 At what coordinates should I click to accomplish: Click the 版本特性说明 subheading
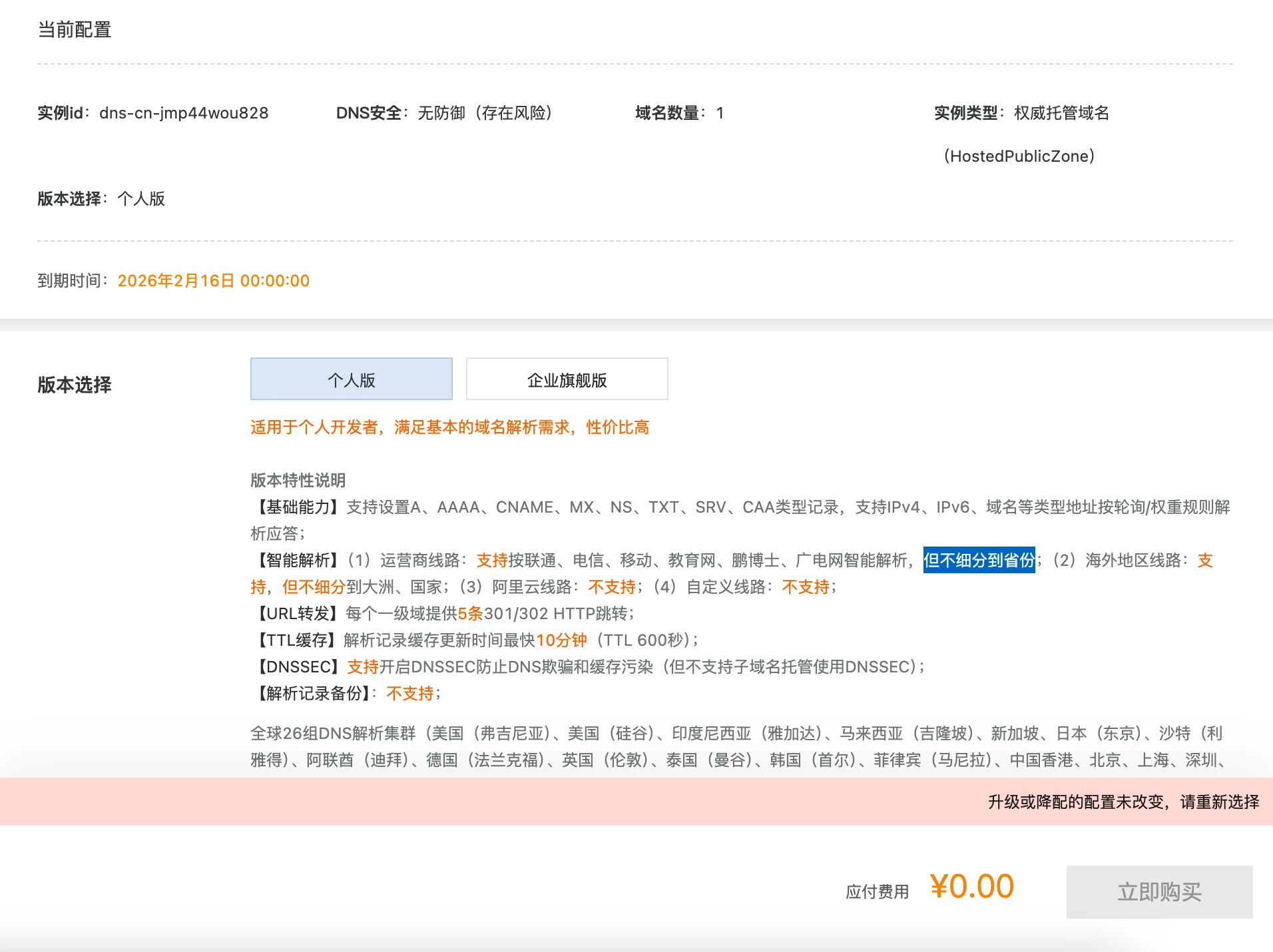tap(298, 481)
